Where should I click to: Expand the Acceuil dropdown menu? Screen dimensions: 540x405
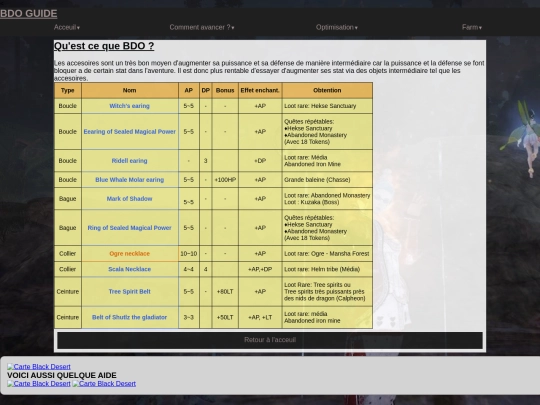point(67,27)
